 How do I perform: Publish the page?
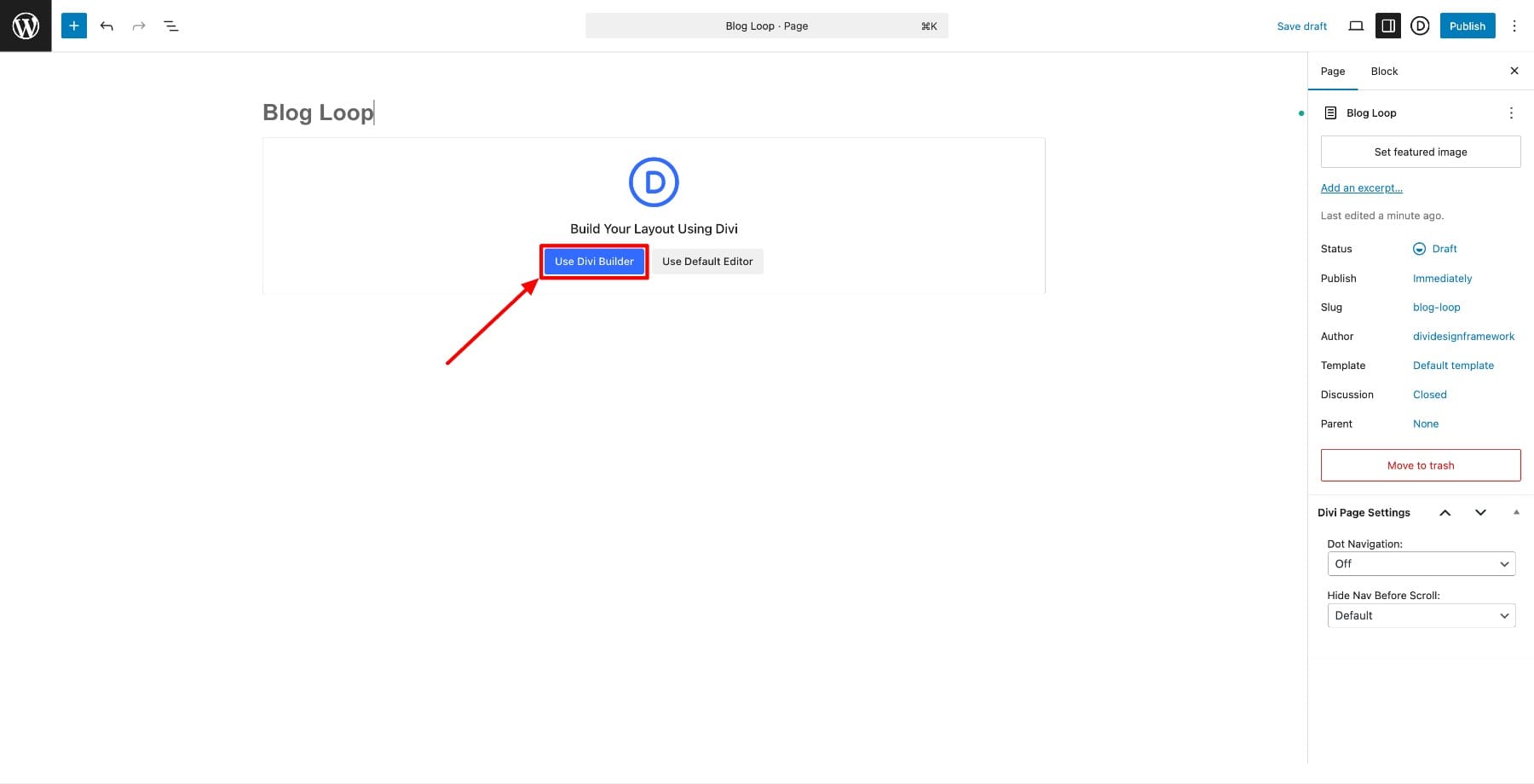pyautogui.click(x=1468, y=26)
